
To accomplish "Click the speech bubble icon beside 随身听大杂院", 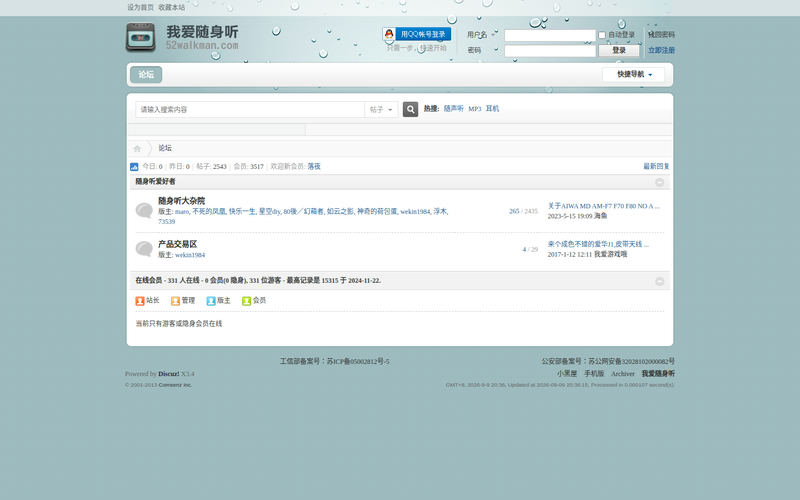I will click(144, 210).
